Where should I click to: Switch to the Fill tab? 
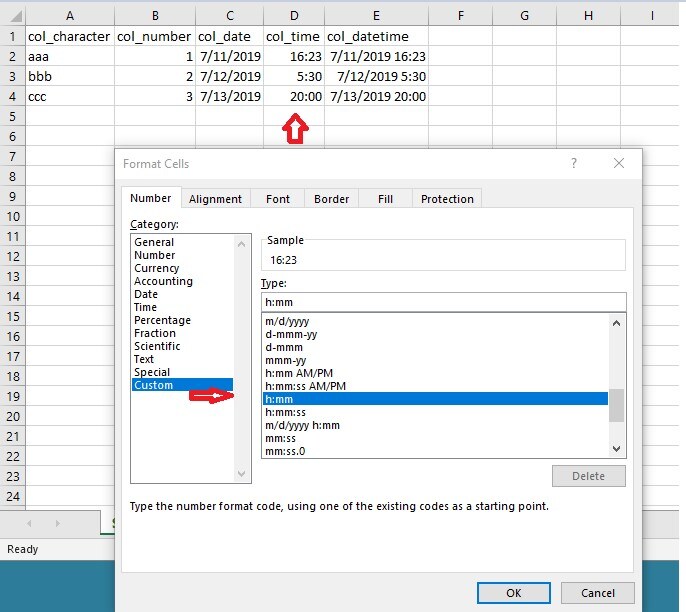coord(385,199)
